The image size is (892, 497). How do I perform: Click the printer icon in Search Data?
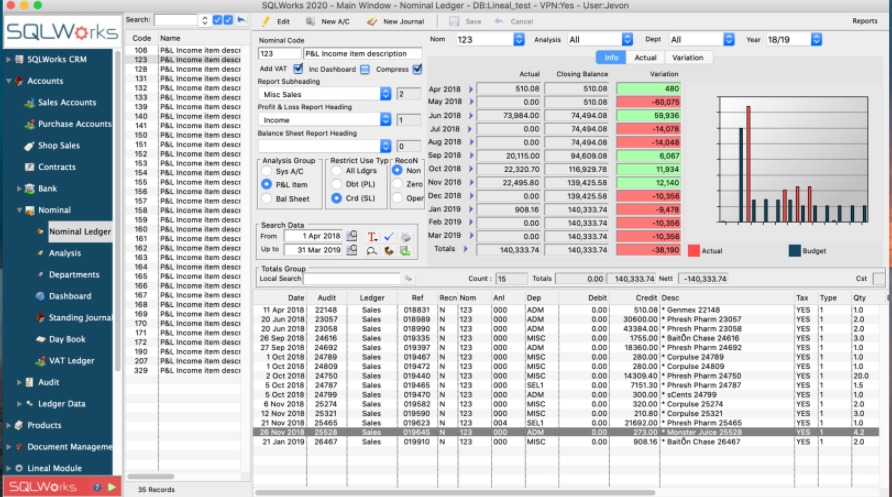[x=405, y=237]
